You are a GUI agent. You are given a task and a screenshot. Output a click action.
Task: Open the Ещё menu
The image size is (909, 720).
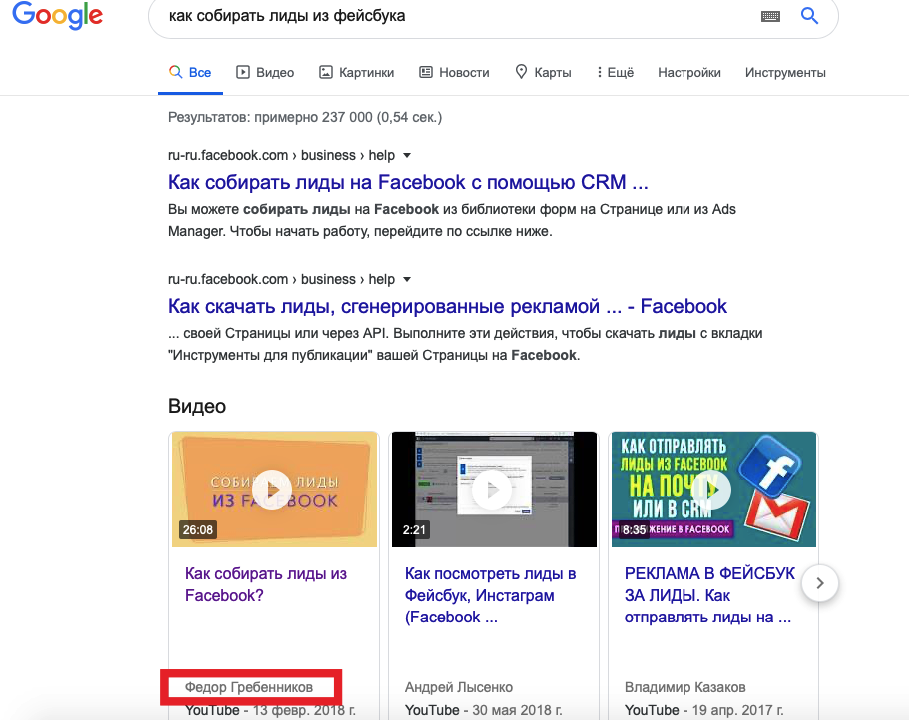(616, 73)
